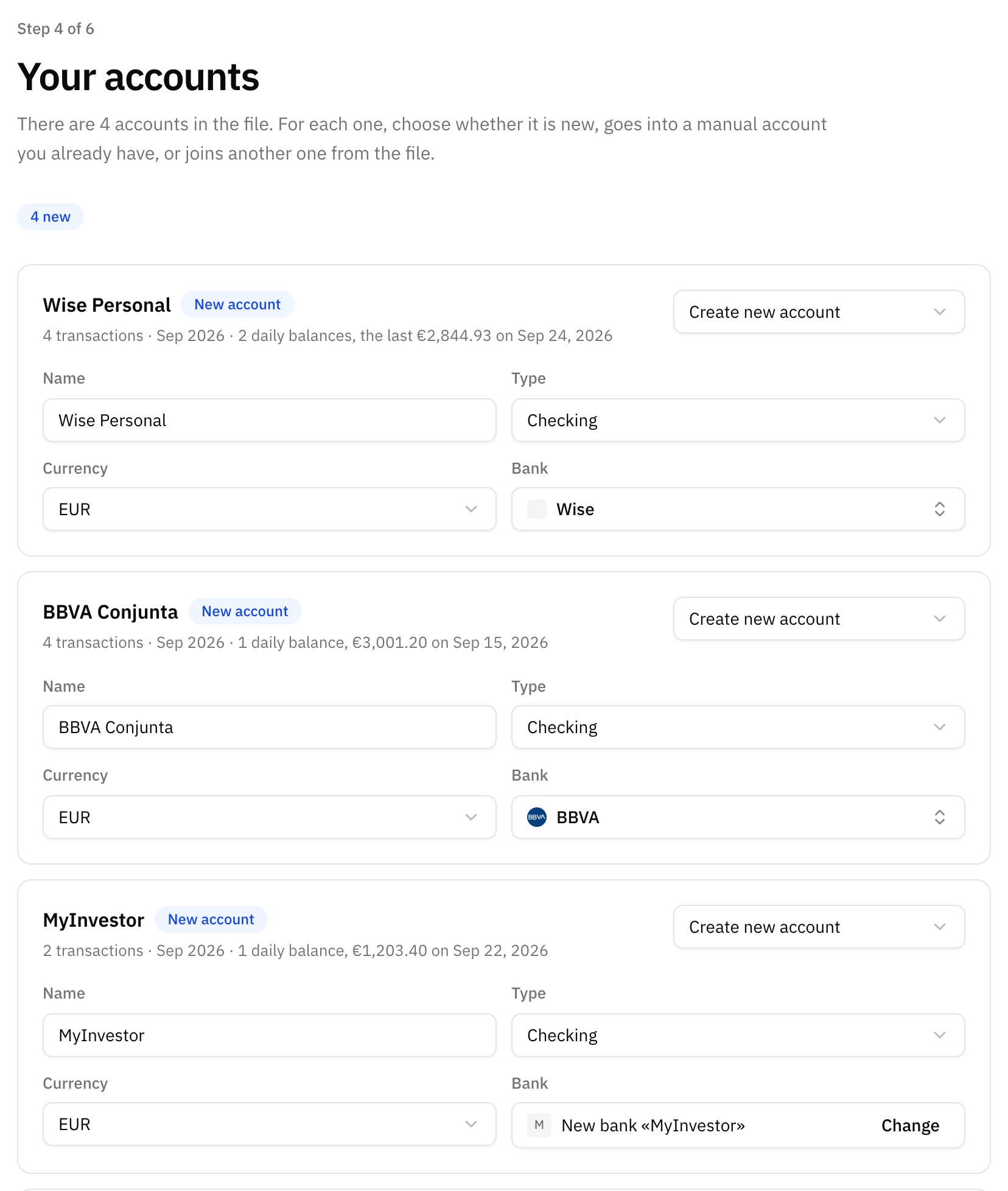
Task: Open the Wise bank selector
Action: coord(738,509)
